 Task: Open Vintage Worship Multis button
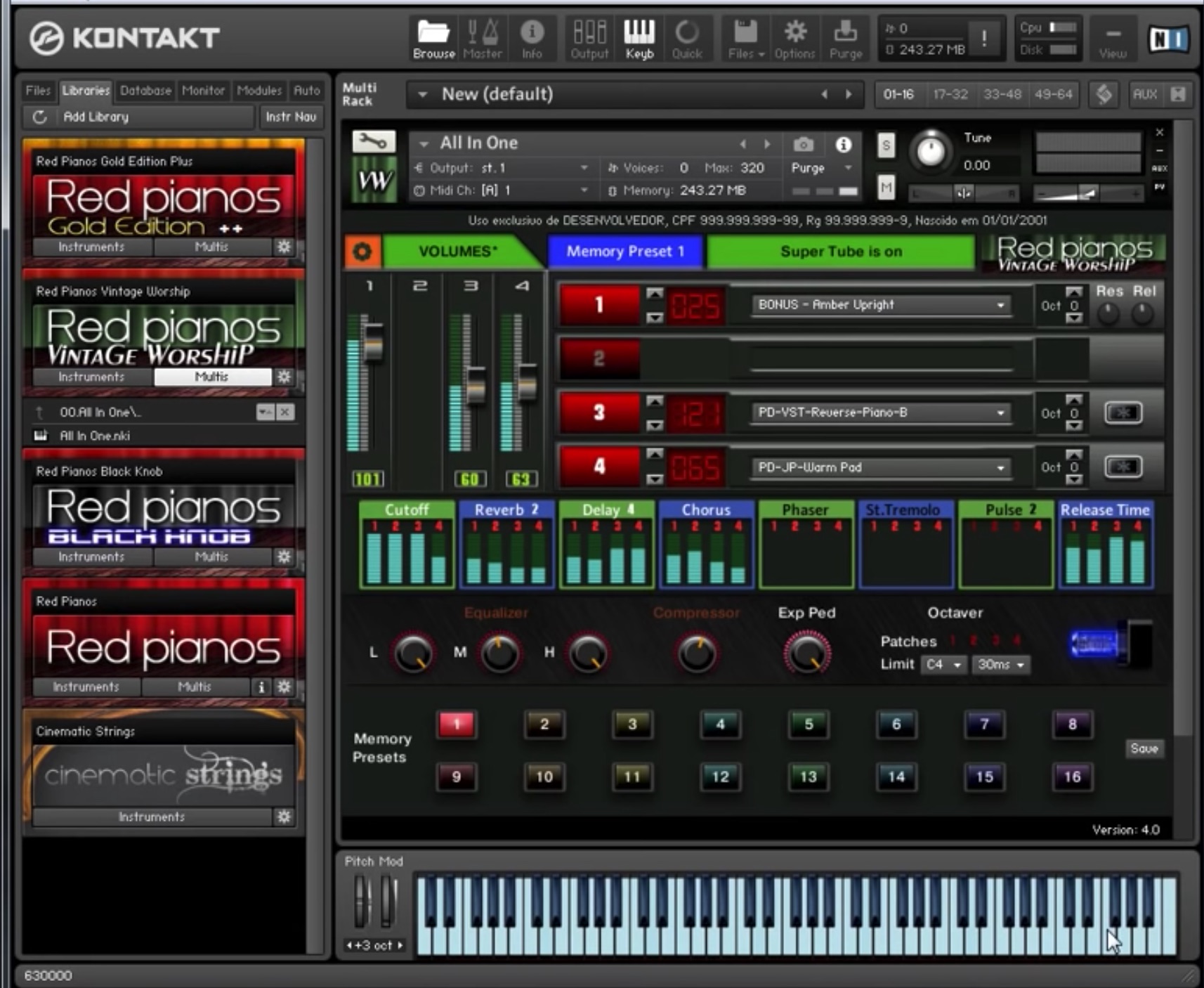[x=212, y=377]
